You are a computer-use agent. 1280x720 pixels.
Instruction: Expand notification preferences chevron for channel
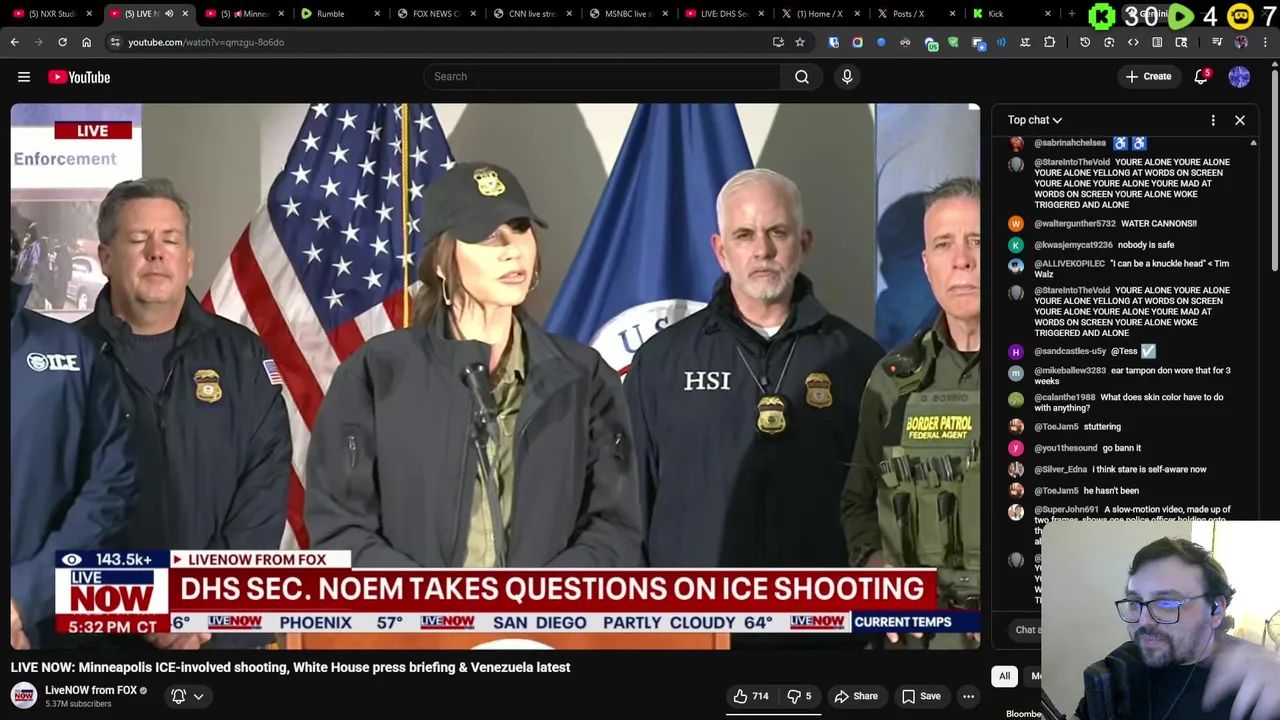tap(198, 696)
